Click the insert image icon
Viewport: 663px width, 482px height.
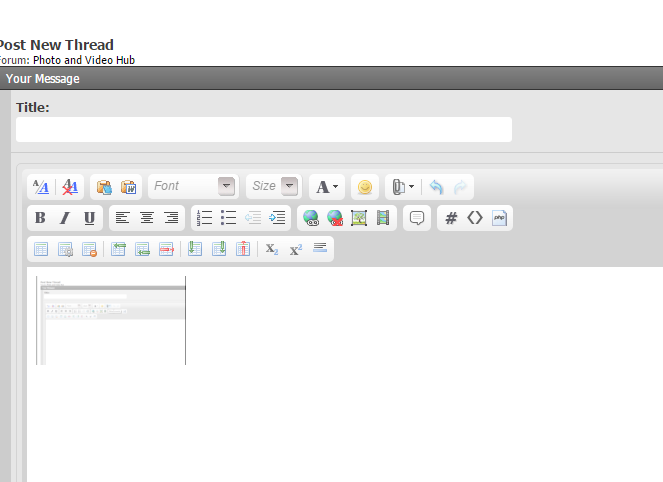click(359, 218)
